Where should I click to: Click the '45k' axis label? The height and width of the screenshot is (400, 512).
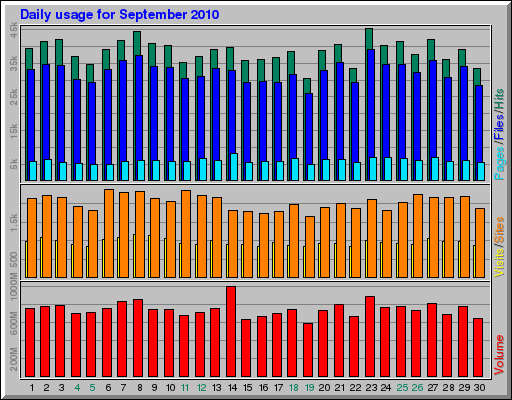coord(14,30)
